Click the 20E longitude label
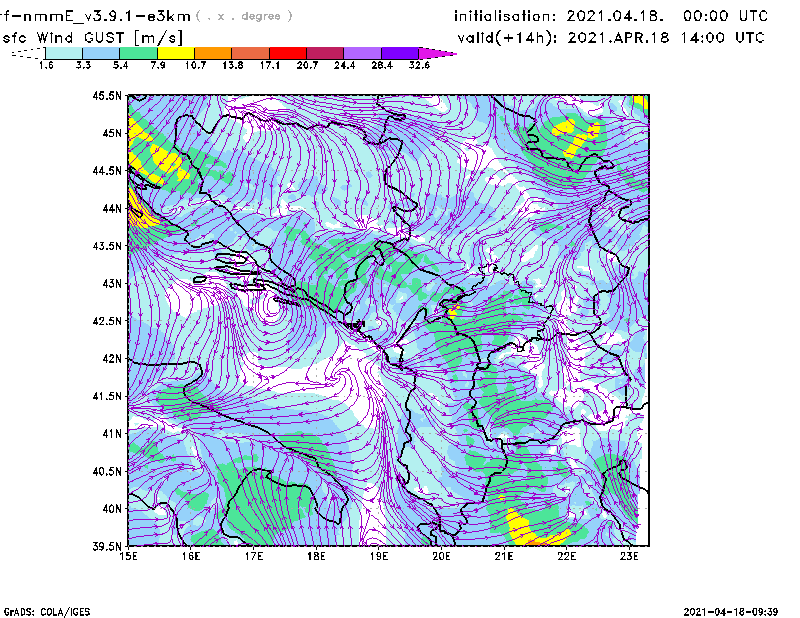 [x=441, y=556]
